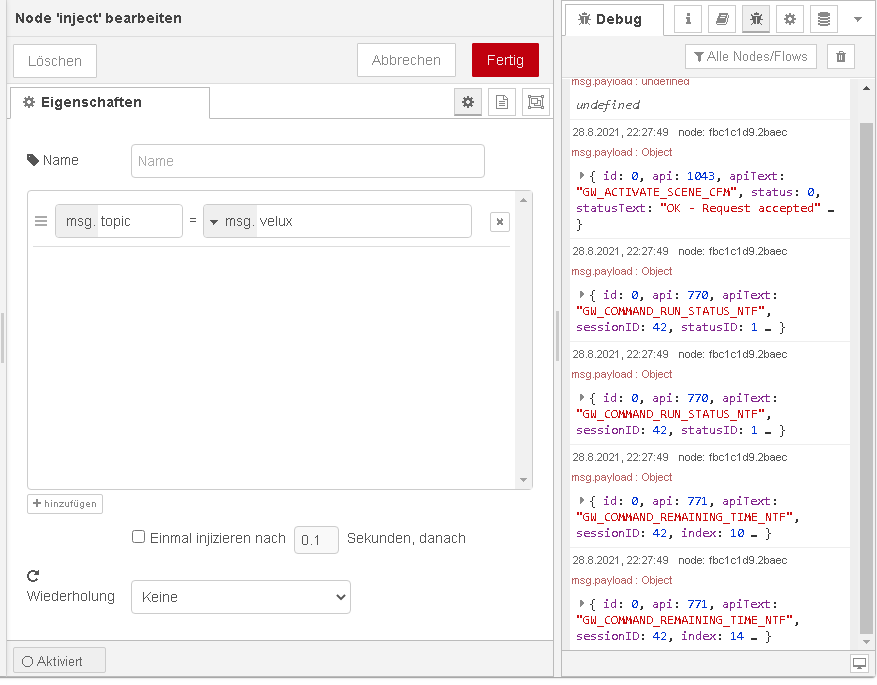Open the help book sidebar icon
This screenshot has width=877, height=685.
(721, 19)
